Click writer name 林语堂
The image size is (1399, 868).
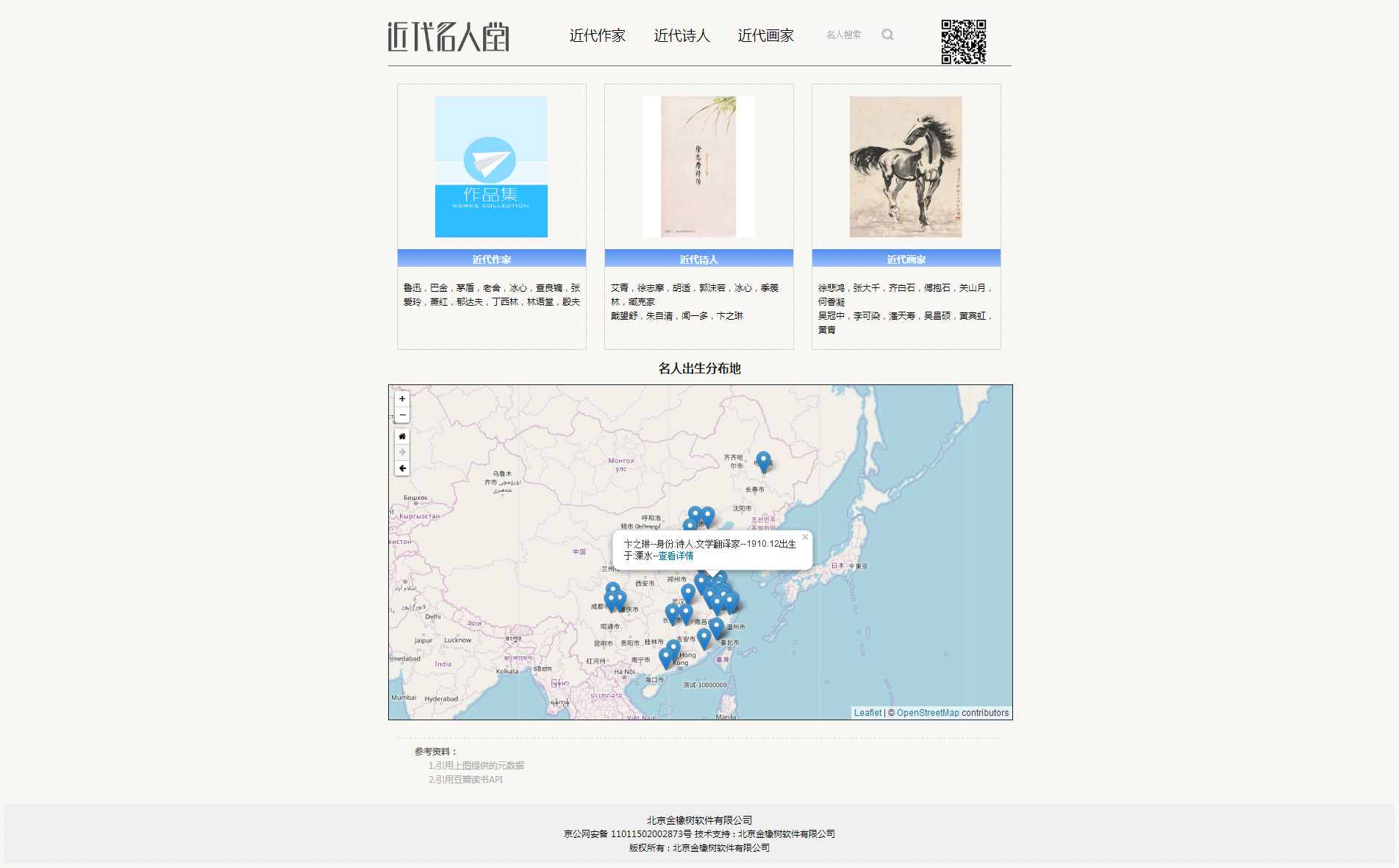click(x=540, y=301)
